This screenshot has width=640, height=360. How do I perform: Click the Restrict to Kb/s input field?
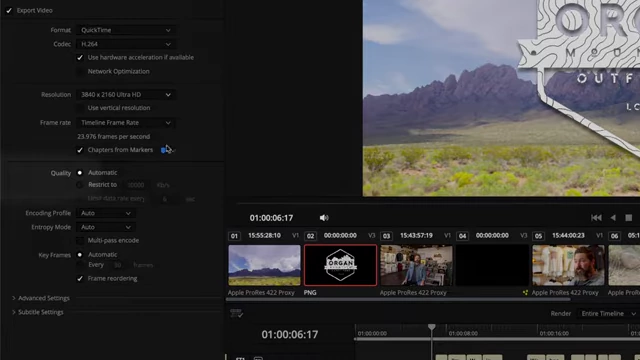click(136, 185)
